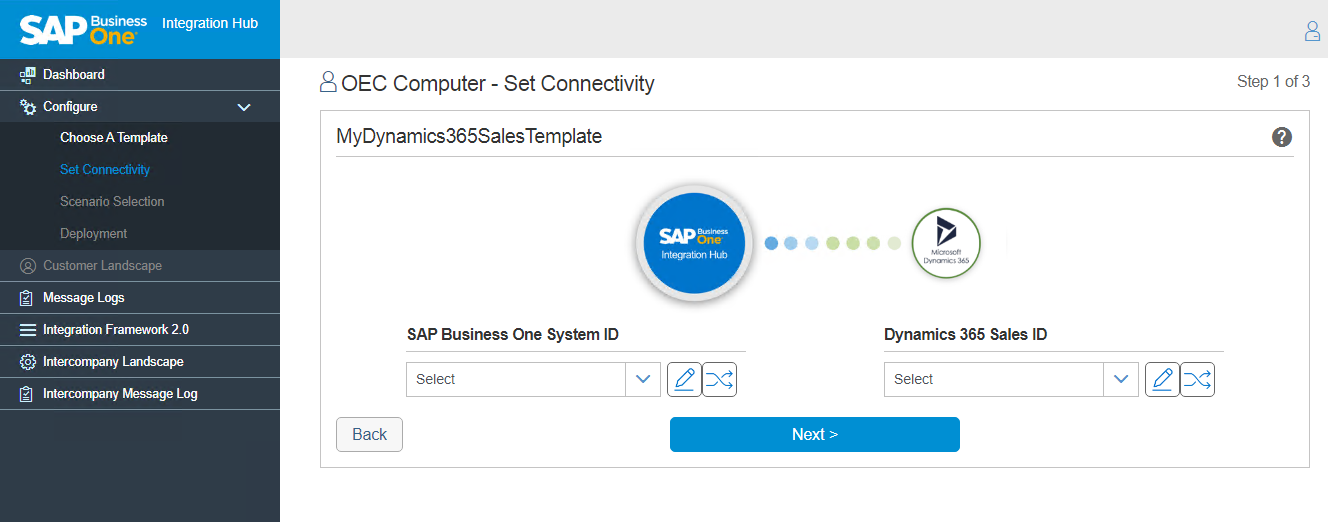Collapse the Configure menu chevron
Viewport: 1328px width, 522px height.
(243, 107)
